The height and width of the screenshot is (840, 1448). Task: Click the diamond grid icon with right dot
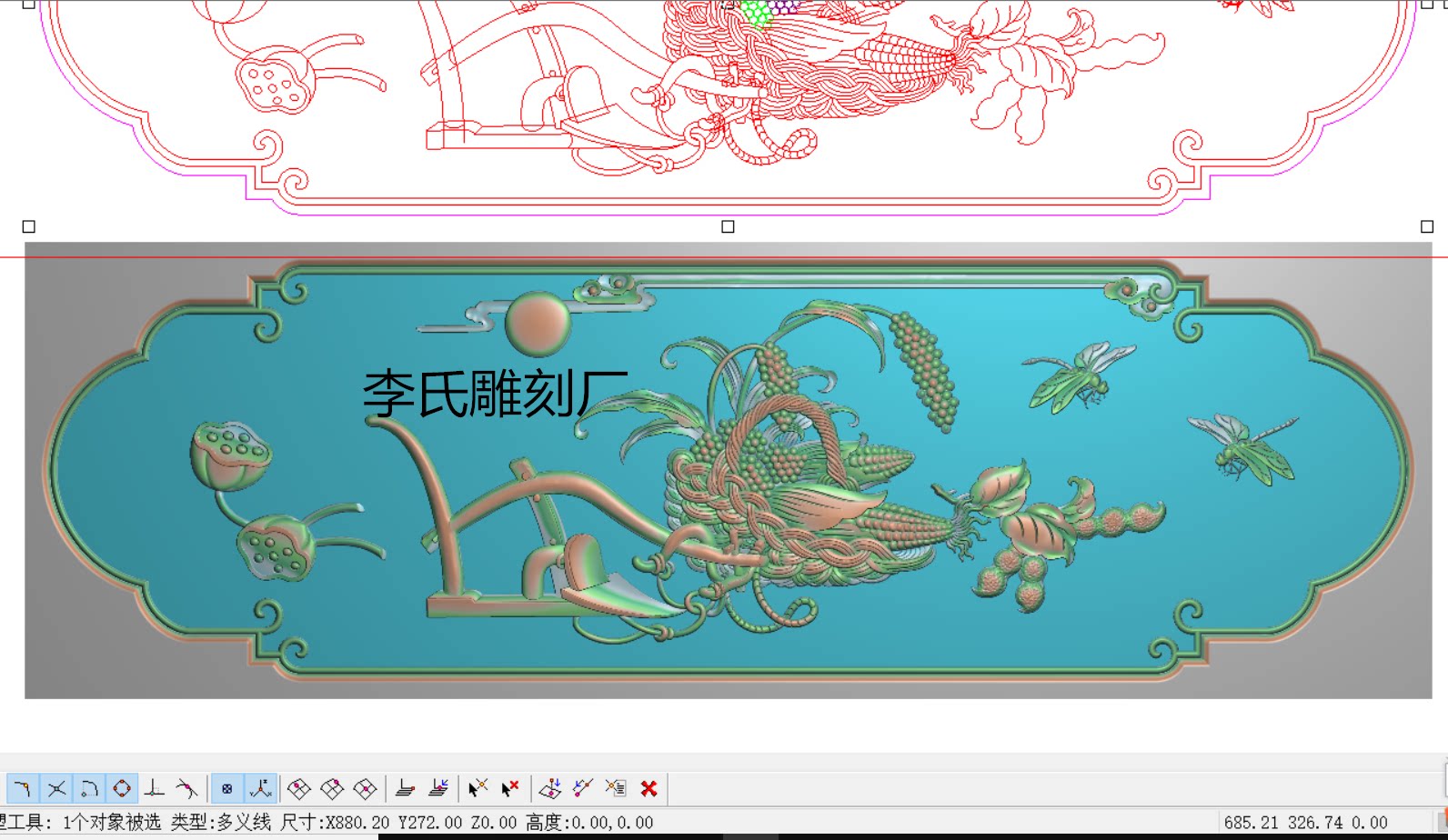(365, 788)
